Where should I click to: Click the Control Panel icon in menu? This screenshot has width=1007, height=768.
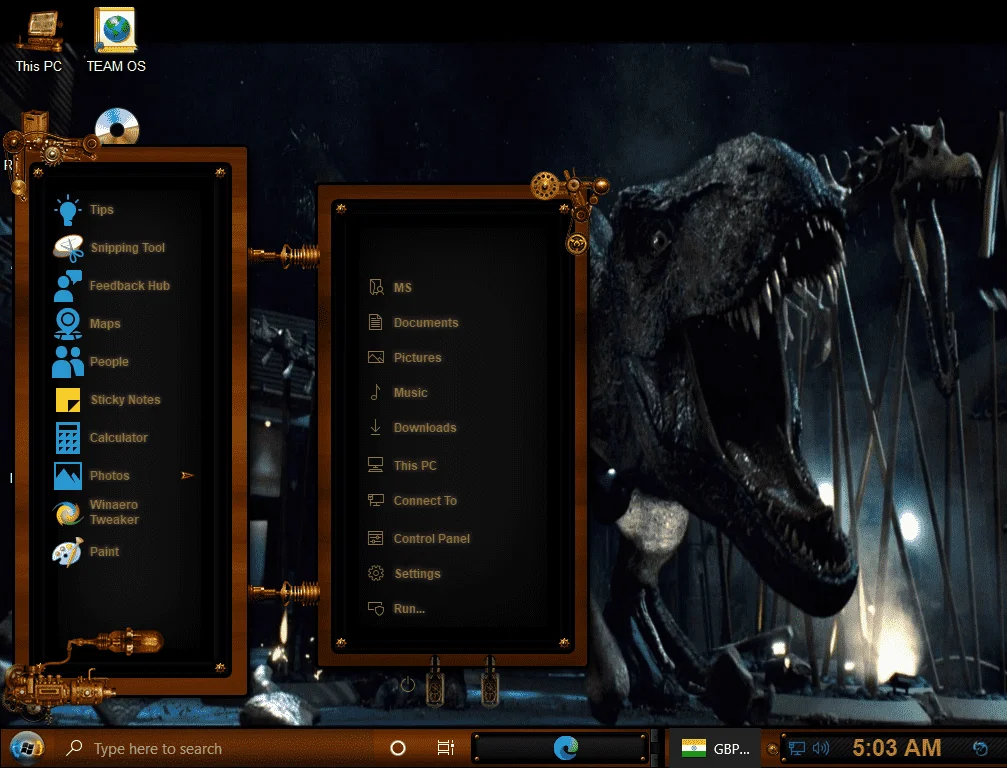click(376, 538)
